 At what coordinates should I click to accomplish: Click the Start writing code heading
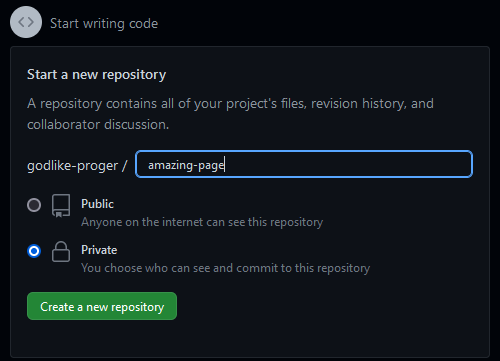[104, 24]
